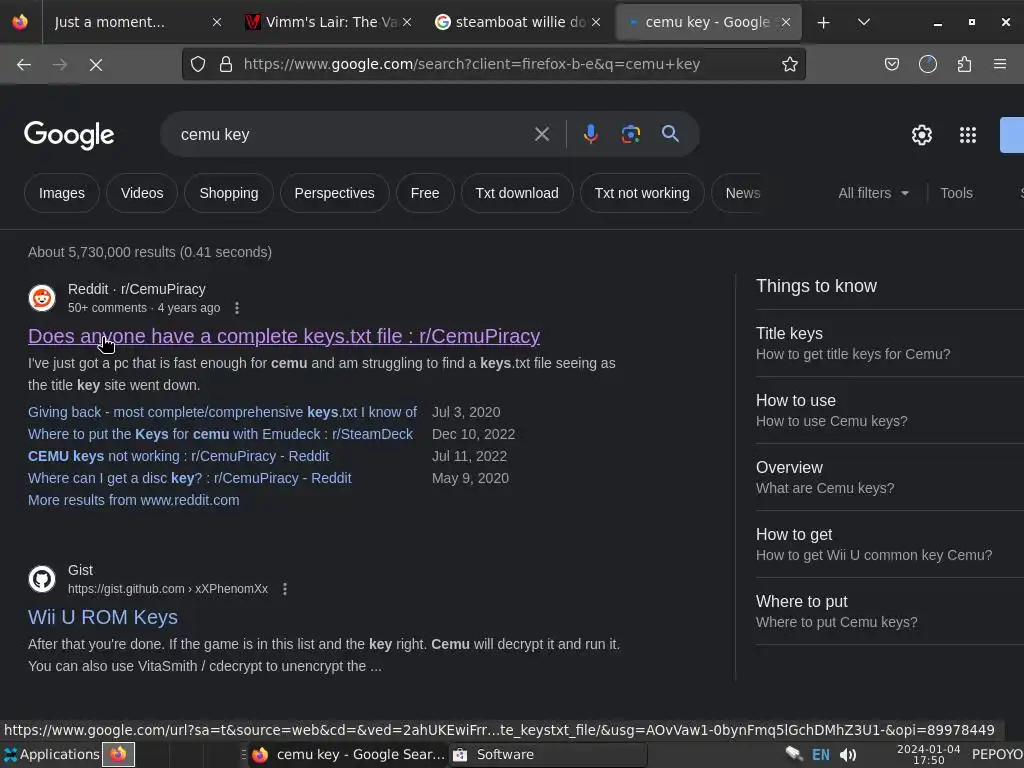Focus the Google search text field
This screenshot has height=768, width=1024.
[353, 135]
